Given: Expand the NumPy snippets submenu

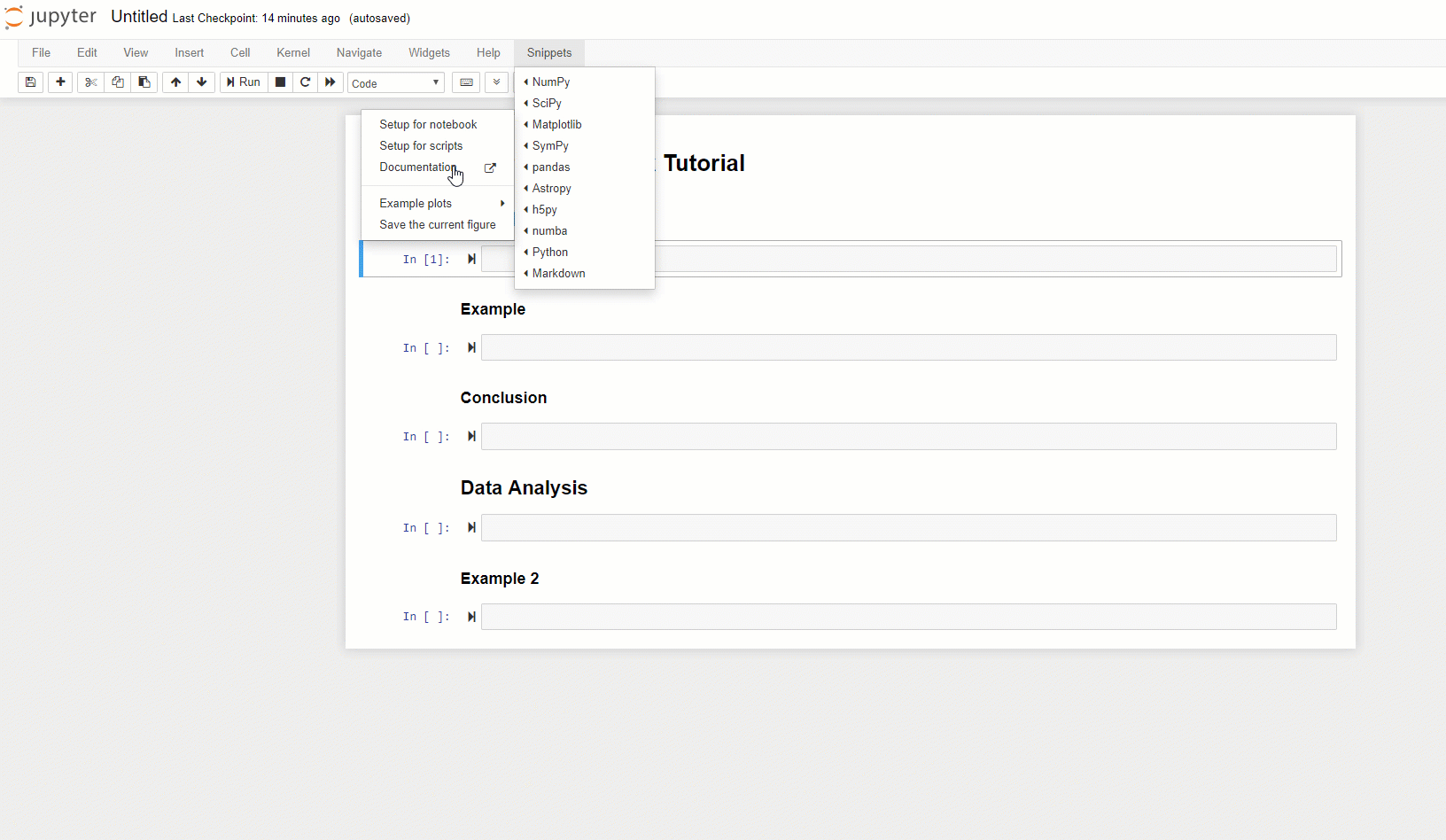Looking at the screenshot, I should [x=585, y=82].
